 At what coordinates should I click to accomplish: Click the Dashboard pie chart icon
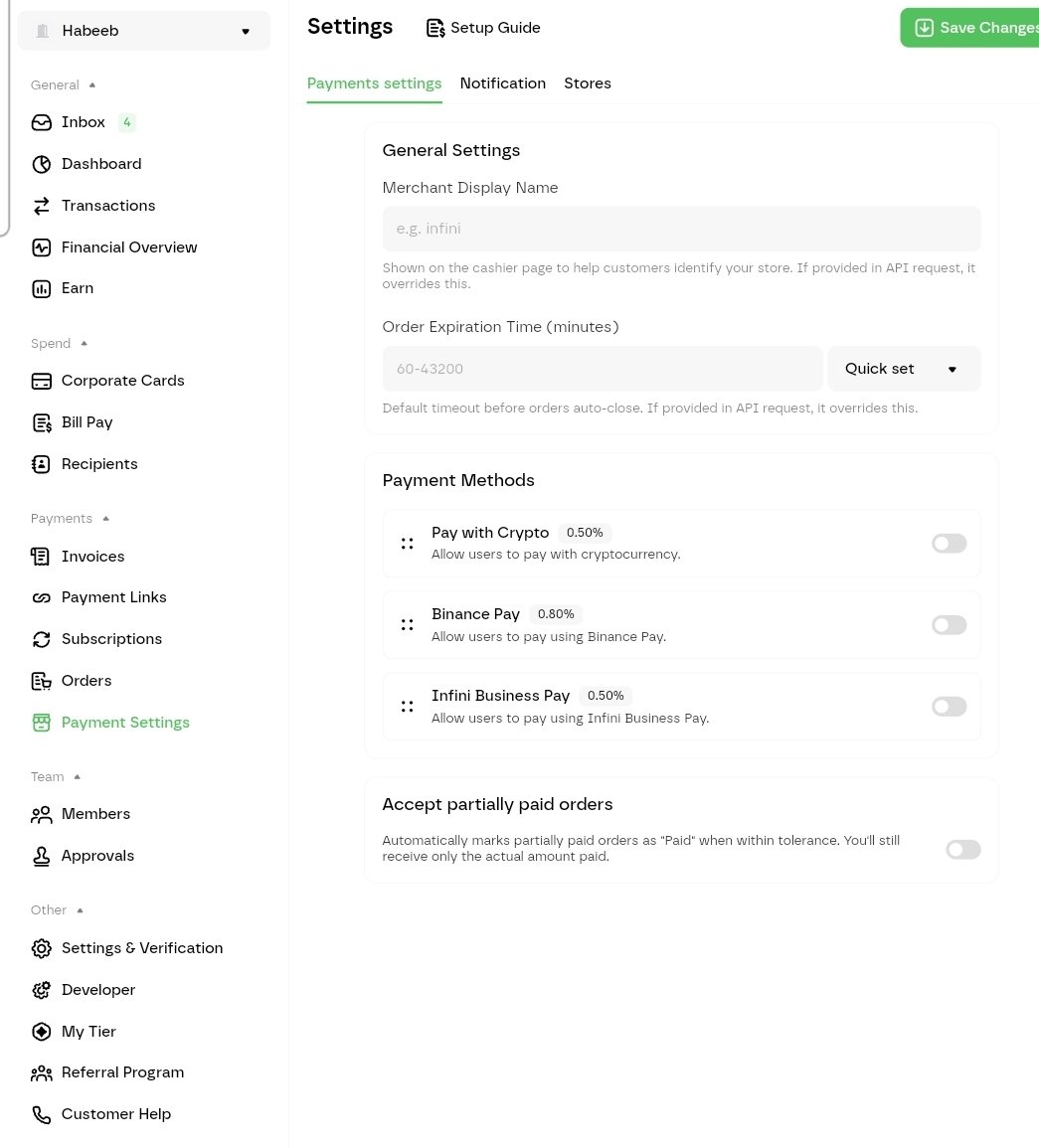tap(42, 164)
